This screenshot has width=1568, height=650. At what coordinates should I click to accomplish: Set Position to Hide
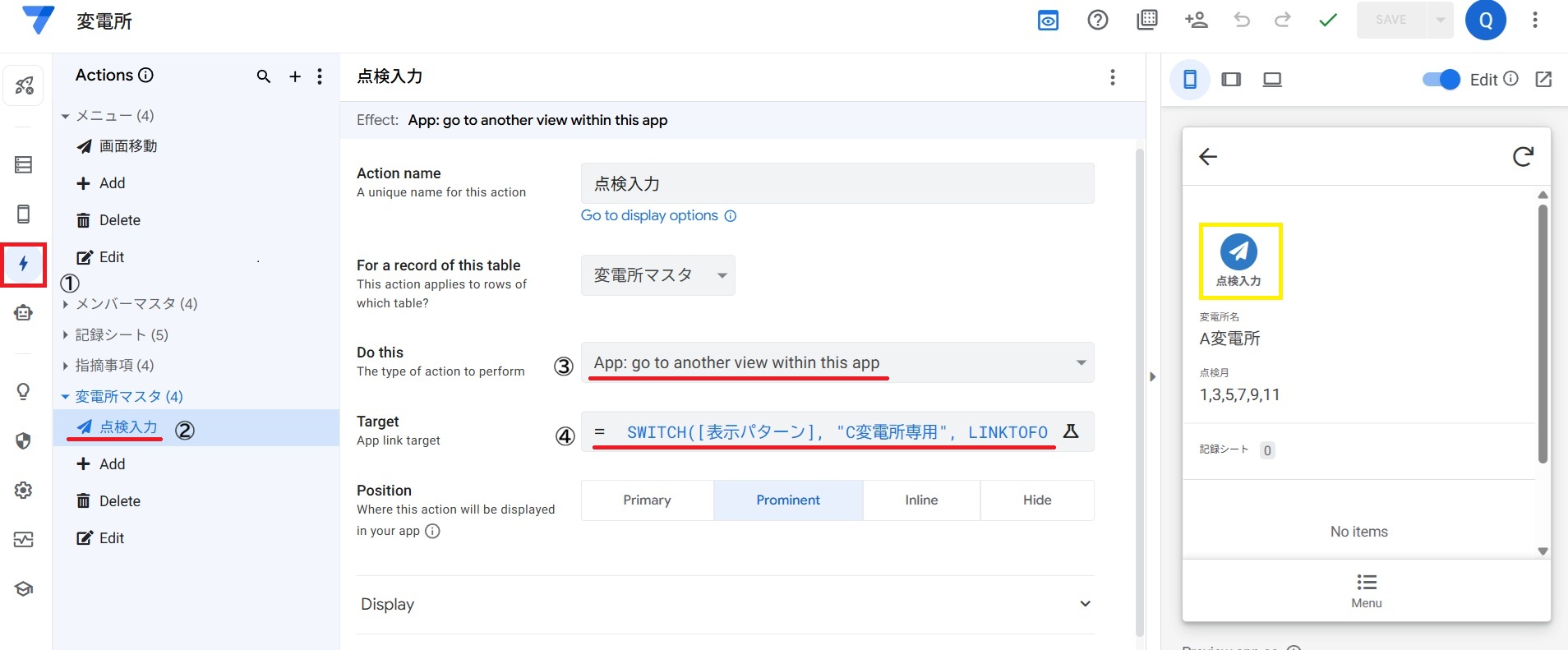(x=1036, y=500)
